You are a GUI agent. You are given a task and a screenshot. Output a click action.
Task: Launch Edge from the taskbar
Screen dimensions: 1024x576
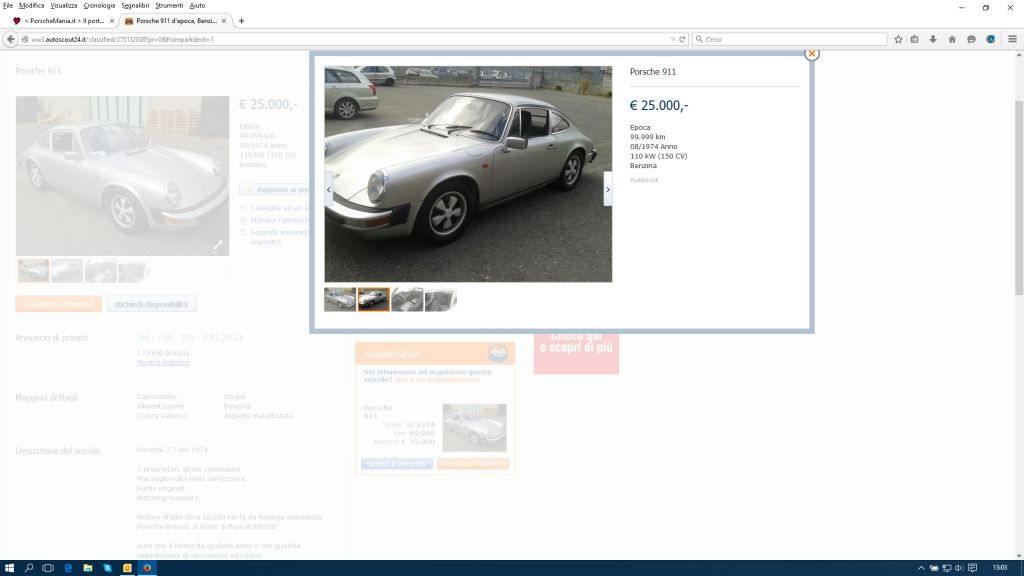(68, 568)
